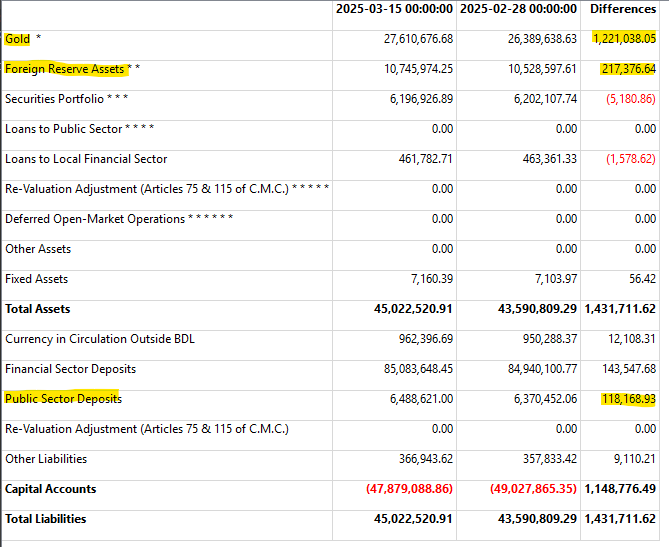
Task: Click highlighted difference 217,376.64
Action: click(x=628, y=69)
